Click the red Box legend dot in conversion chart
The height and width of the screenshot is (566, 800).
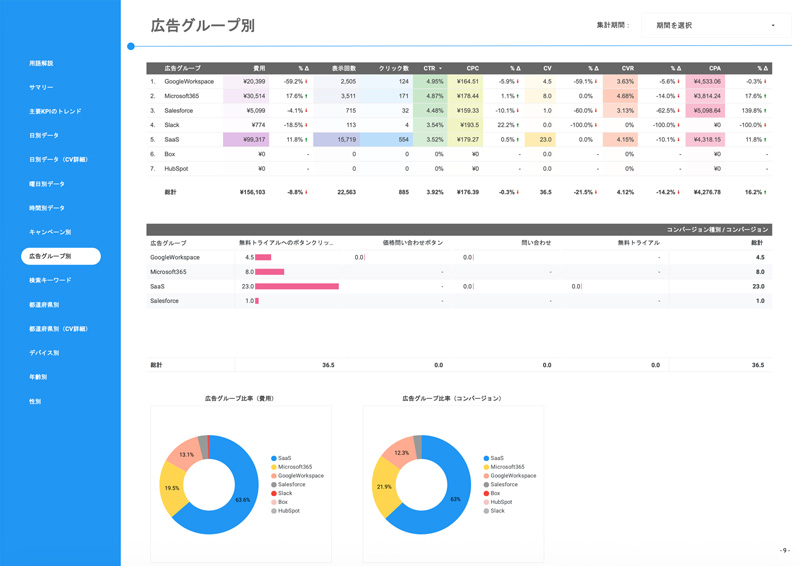[x=486, y=493]
